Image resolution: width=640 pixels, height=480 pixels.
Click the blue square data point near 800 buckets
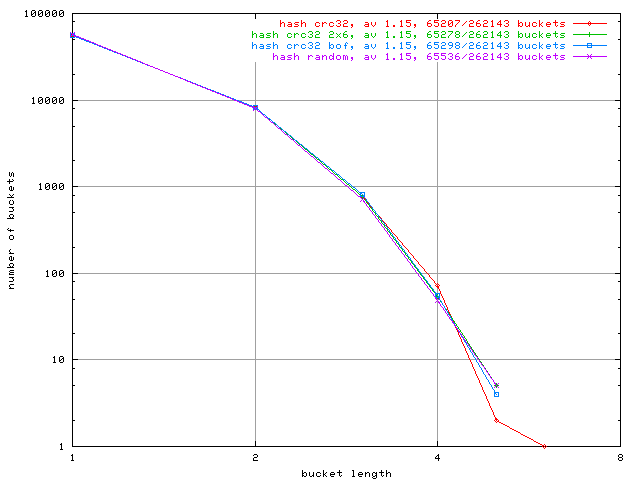coord(362,195)
